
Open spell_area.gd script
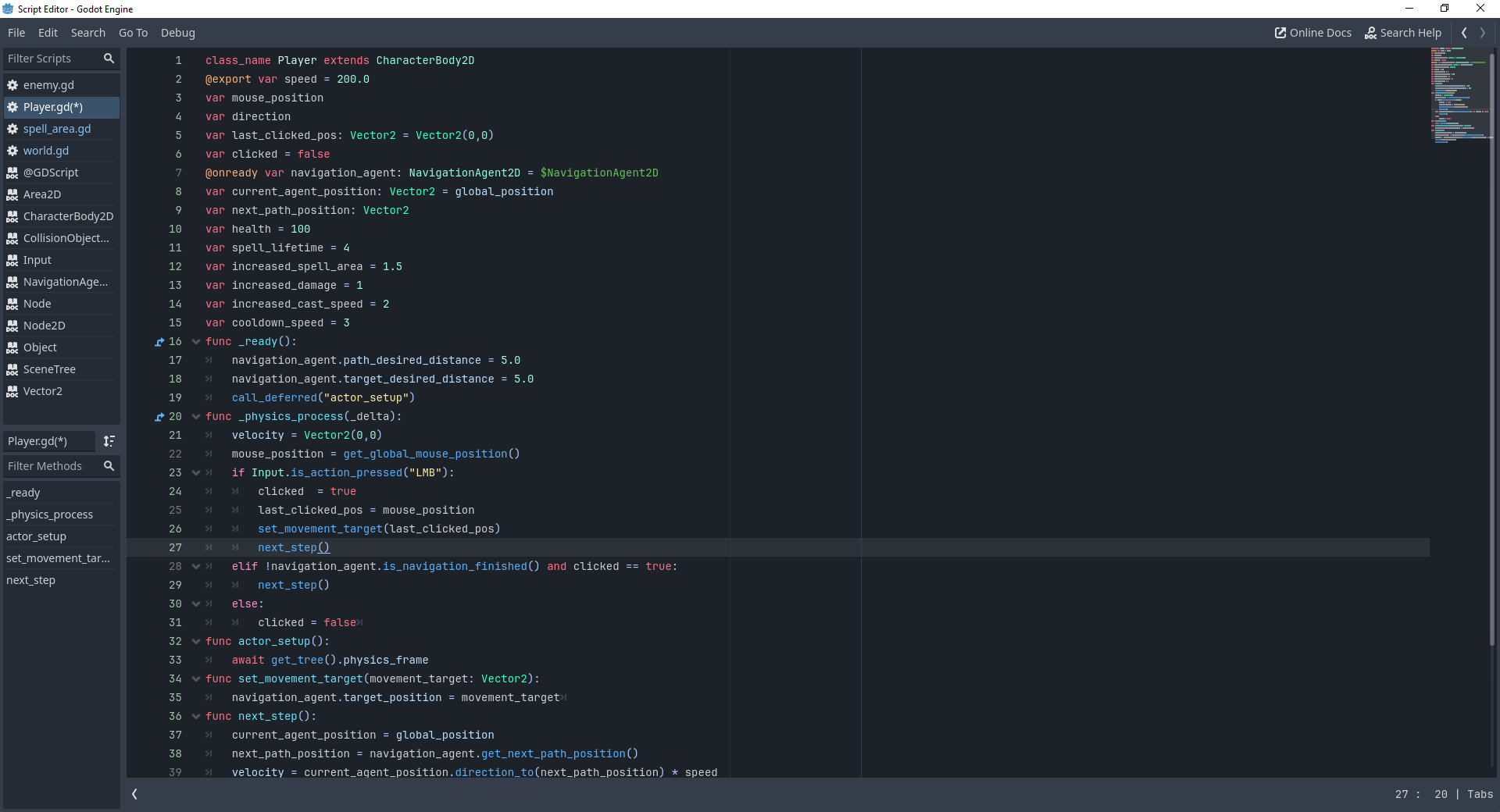(x=61, y=129)
